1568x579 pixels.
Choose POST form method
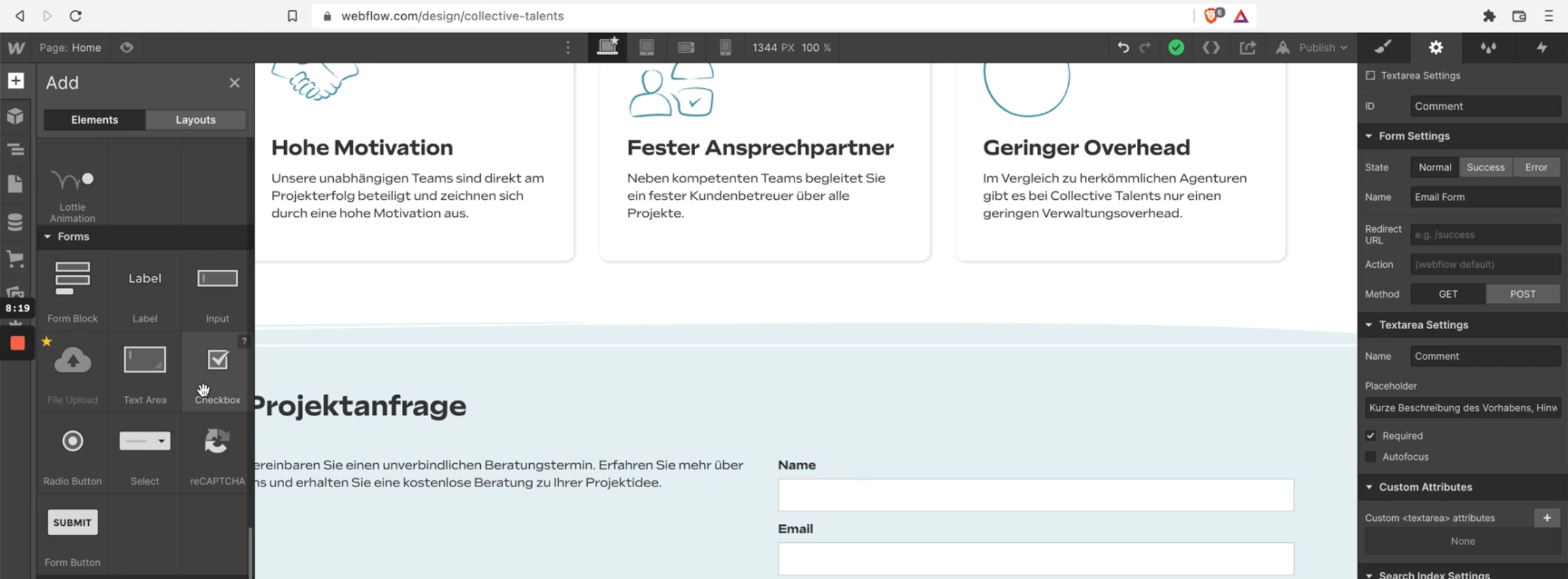[x=1523, y=294]
